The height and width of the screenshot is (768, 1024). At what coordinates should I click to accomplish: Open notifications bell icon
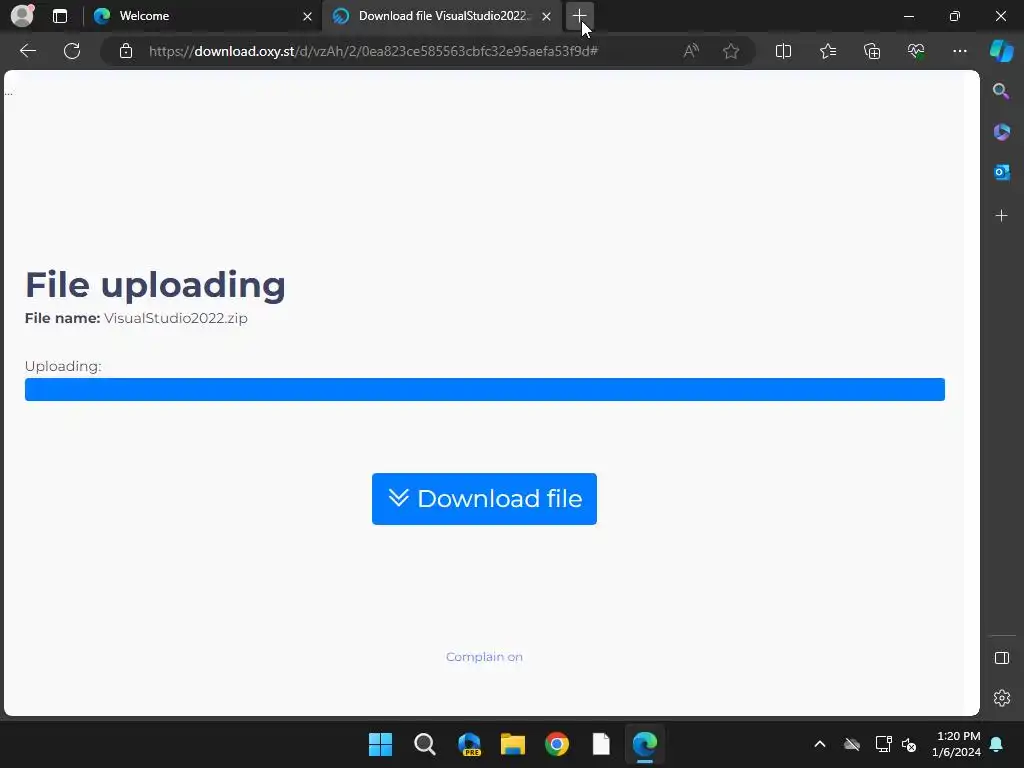pyautogui.click(x=997, y=744)
